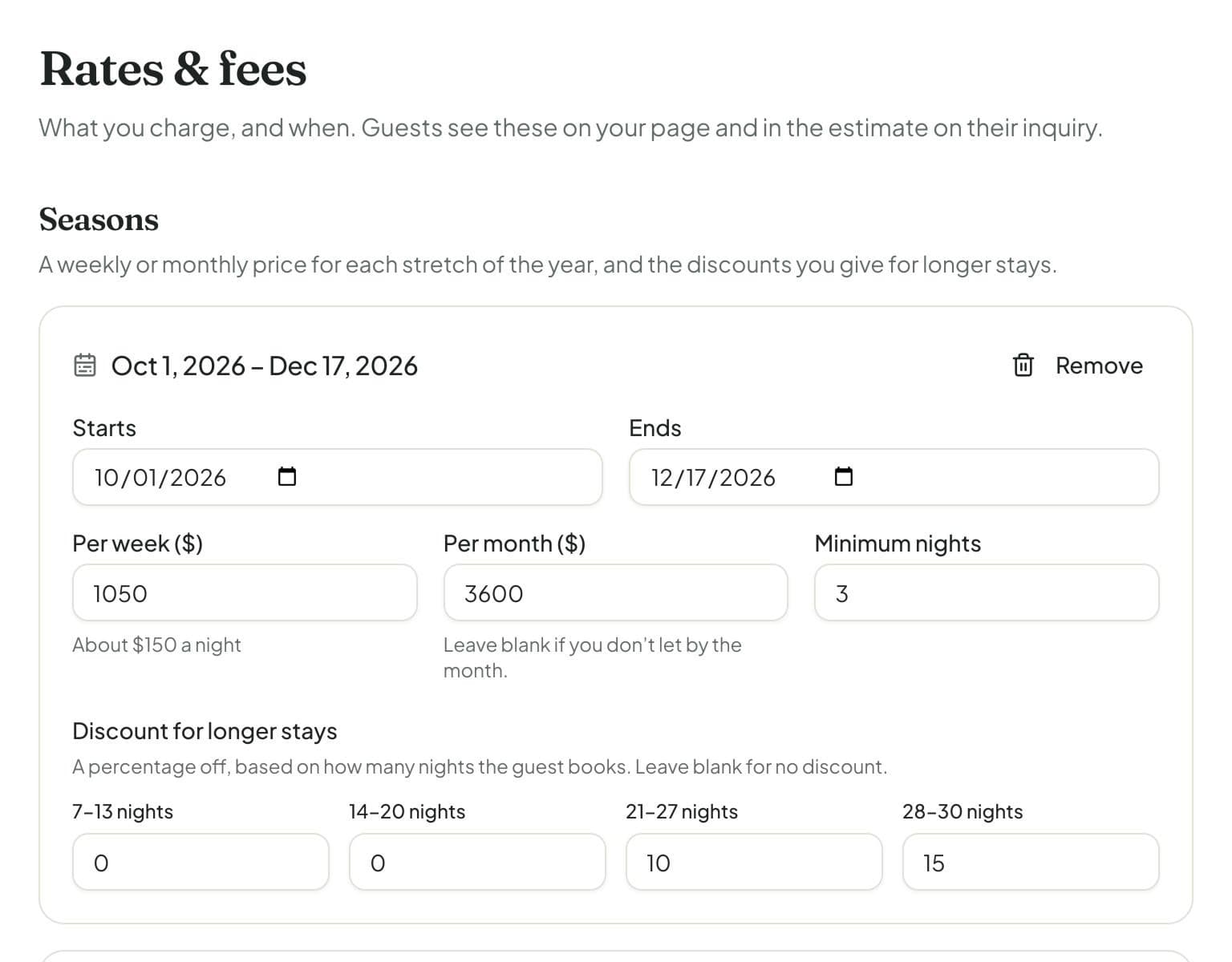Image resolution: width=1232 pixels, height=962 pixels.
Task: Click the "About $150 a night" hint text
Action: tap(156, 645)
